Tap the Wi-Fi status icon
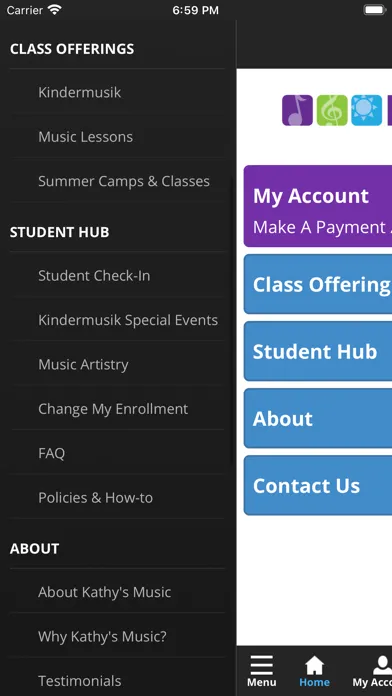The image size is (392, 696). [55, 10]
